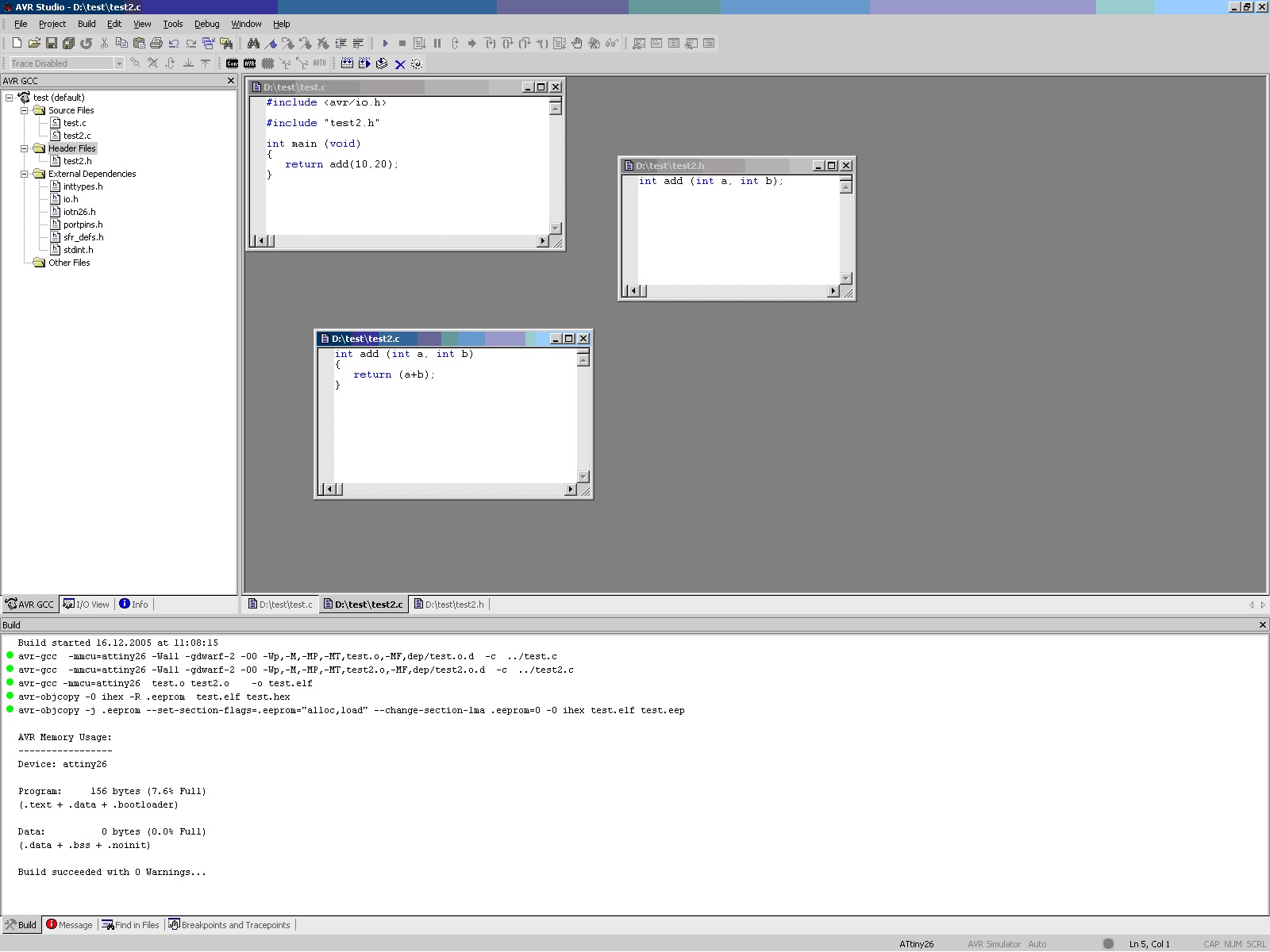Screen dimensions: 1270x952
Task: Click the New File toolbar icon
Action: [17, 43]
